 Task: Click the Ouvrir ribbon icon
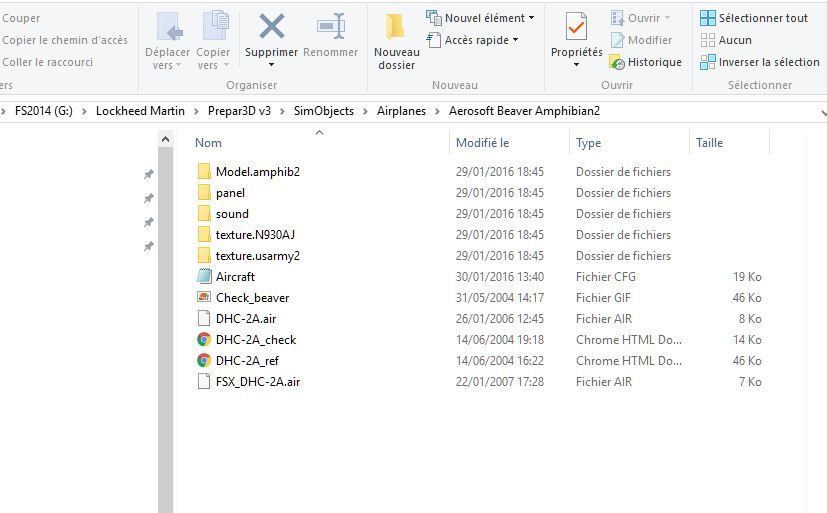tap(617, 18)
